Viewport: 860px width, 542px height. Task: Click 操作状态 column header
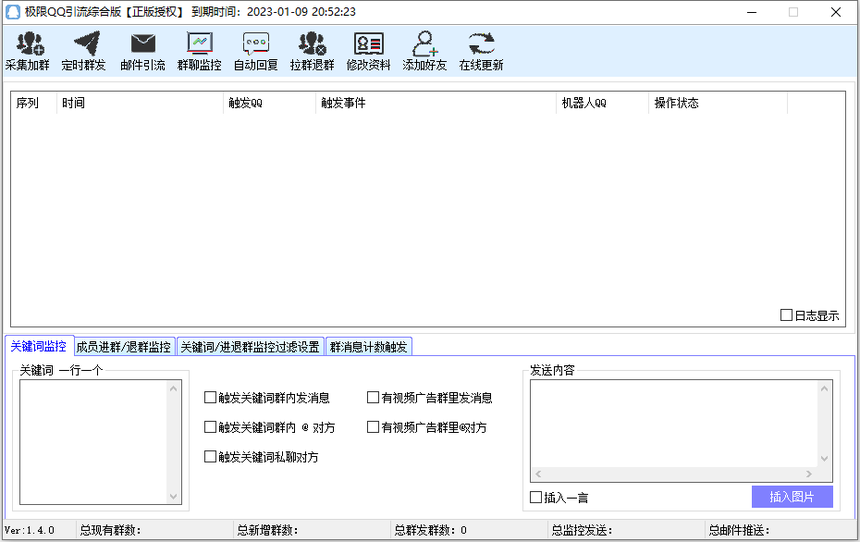pos(718,103)
